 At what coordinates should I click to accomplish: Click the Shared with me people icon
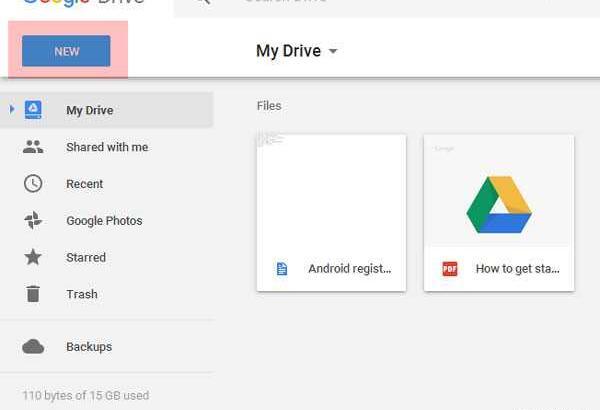33,147
